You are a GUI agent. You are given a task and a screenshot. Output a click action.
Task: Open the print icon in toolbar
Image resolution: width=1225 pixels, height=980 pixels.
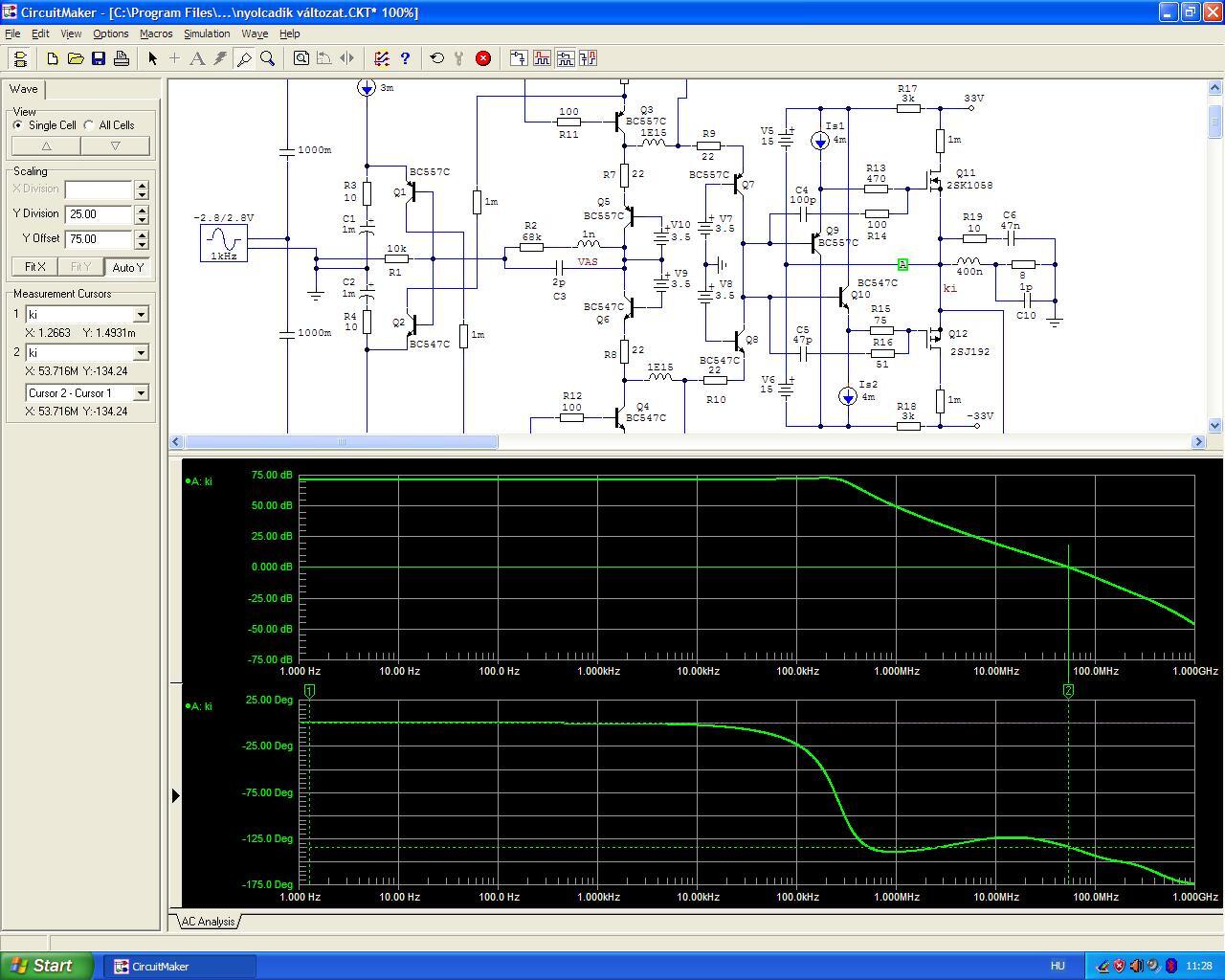coord(122,58)
